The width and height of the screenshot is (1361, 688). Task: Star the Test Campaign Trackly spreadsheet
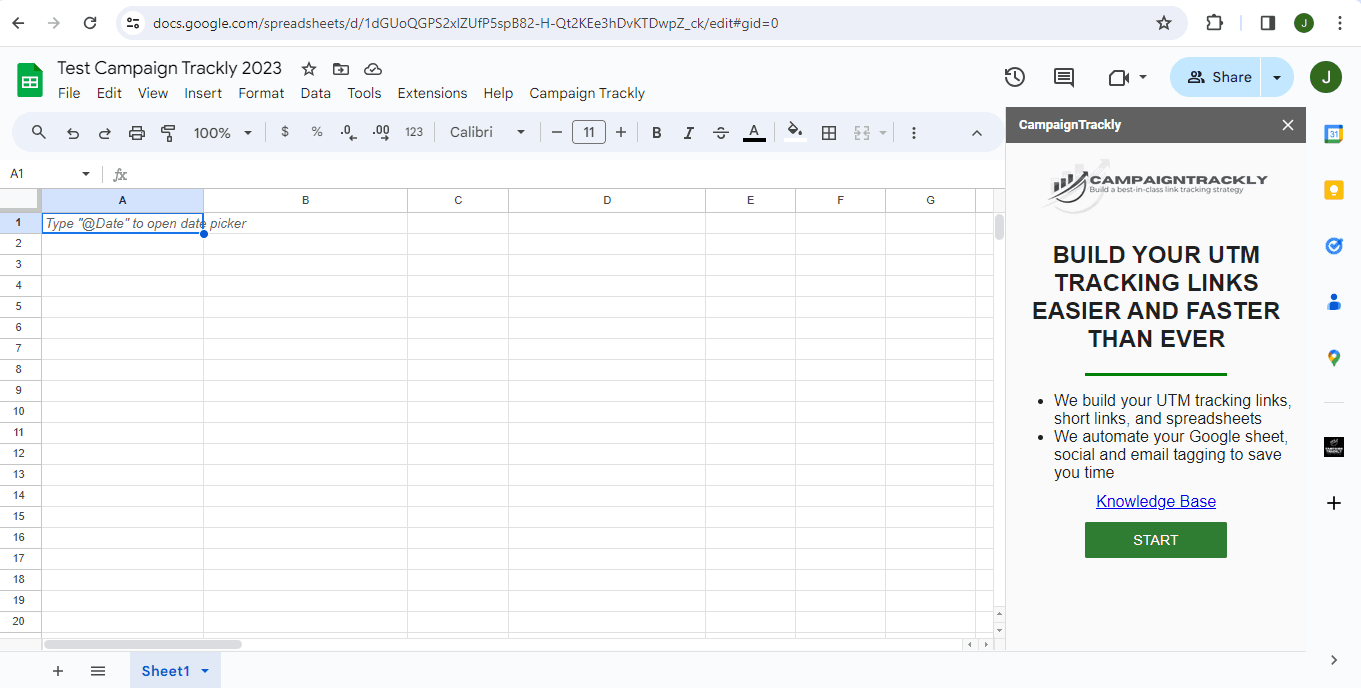[308, 69]
